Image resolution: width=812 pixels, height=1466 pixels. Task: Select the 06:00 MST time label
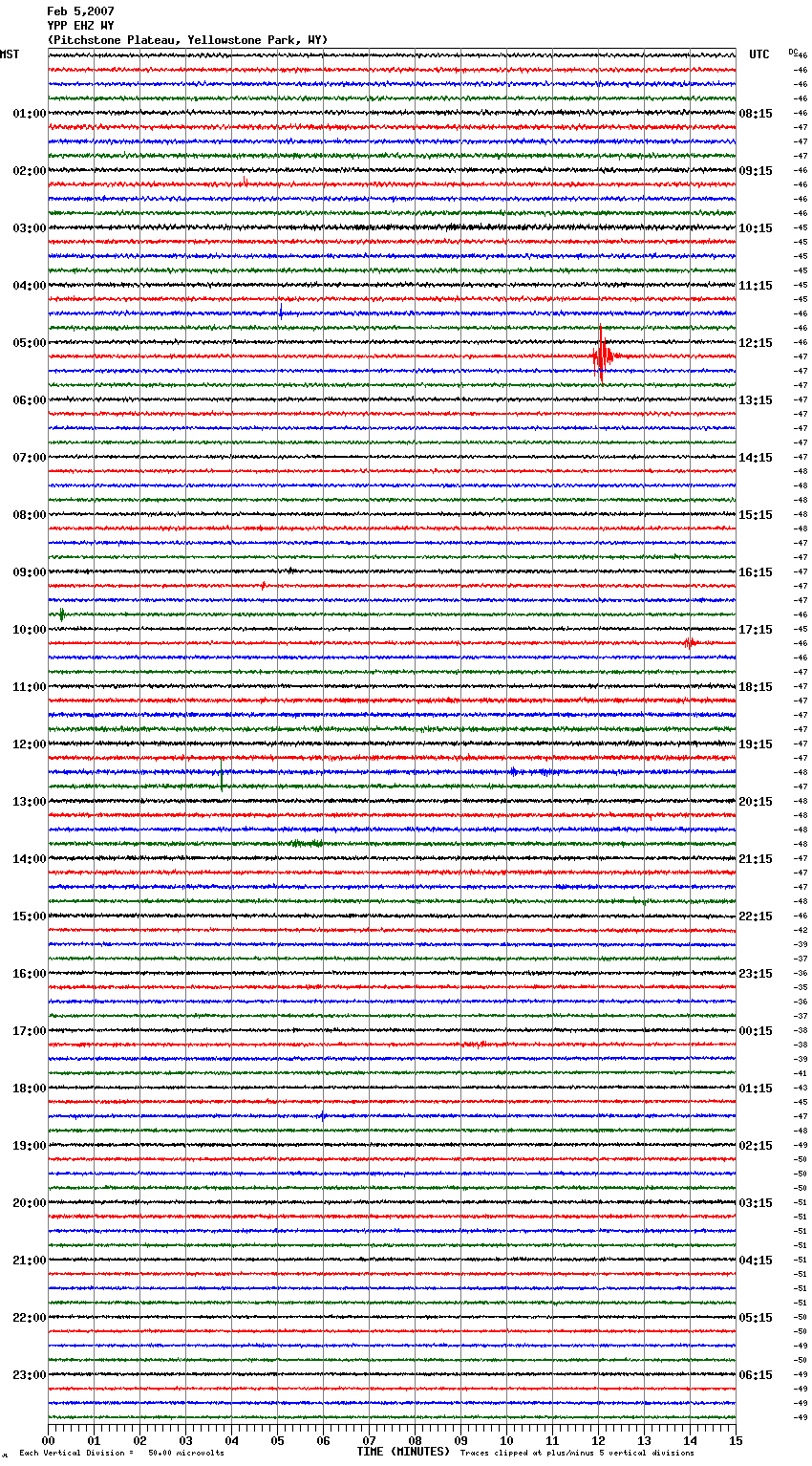pyautogui.click(x=30, y=400)
